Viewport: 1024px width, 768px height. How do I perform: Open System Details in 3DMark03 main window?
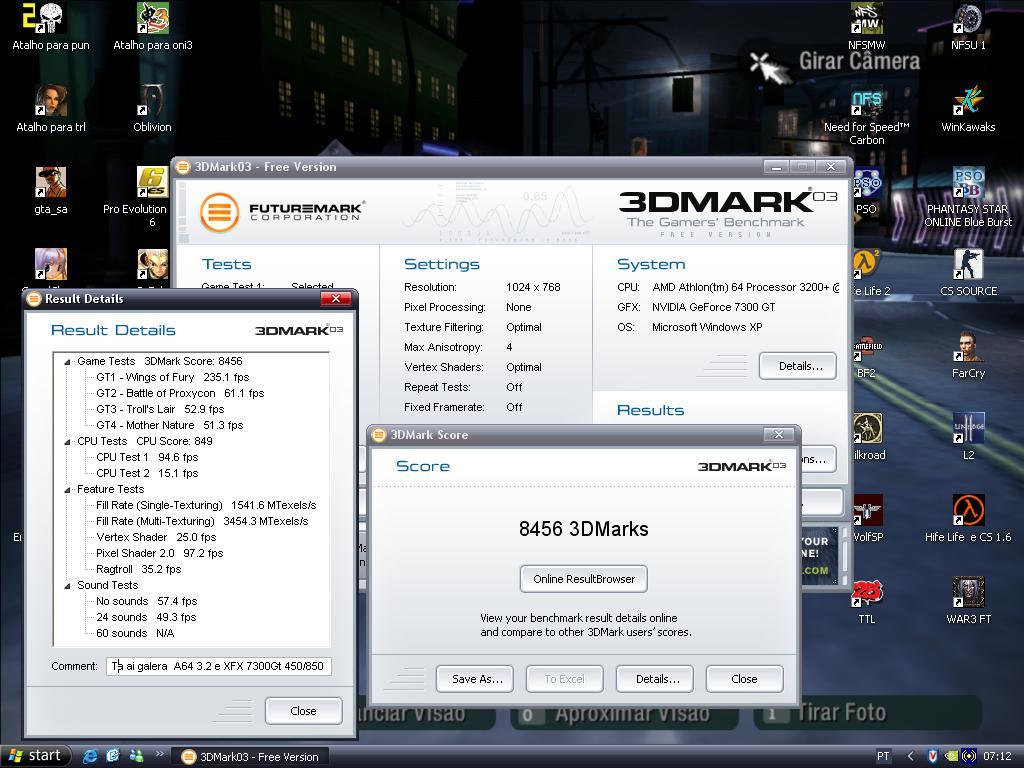798,366
